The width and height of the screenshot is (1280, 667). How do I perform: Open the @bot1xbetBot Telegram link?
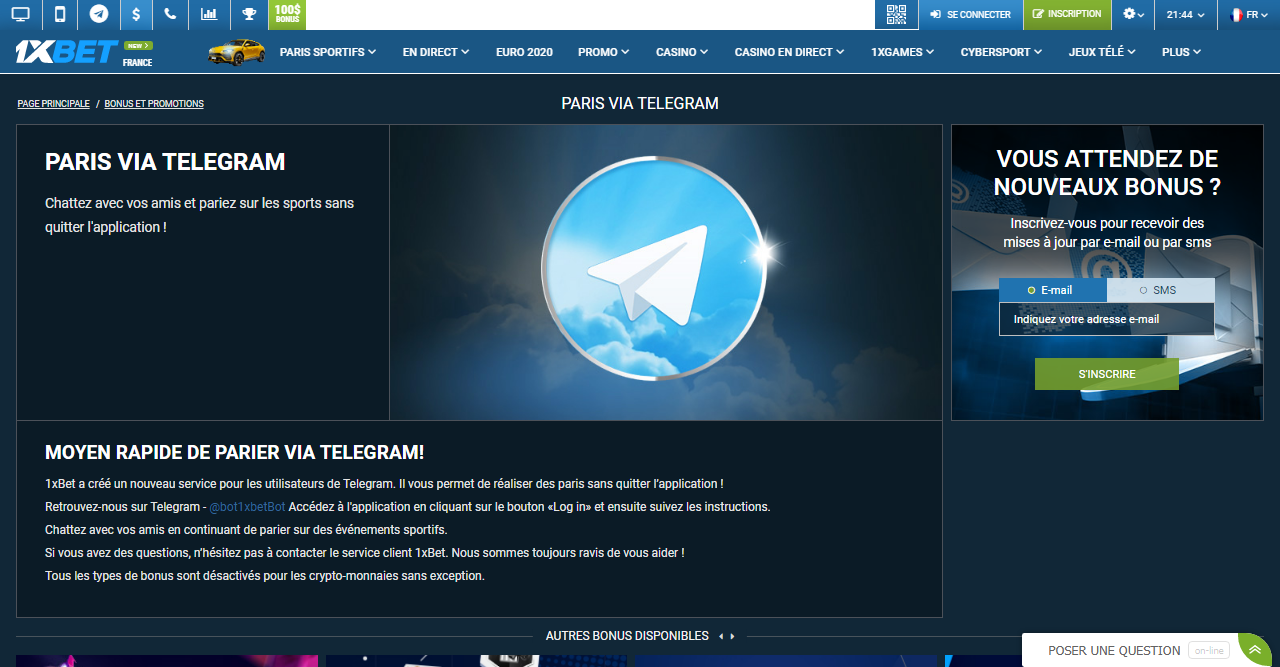247,507
